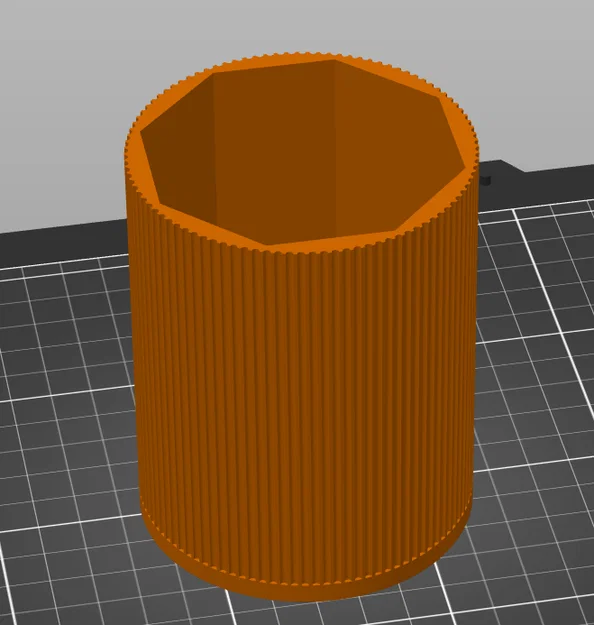Click the octagonal inner cavity of the model
Viewport: 594px width, 625px height.
click(303, 152)
